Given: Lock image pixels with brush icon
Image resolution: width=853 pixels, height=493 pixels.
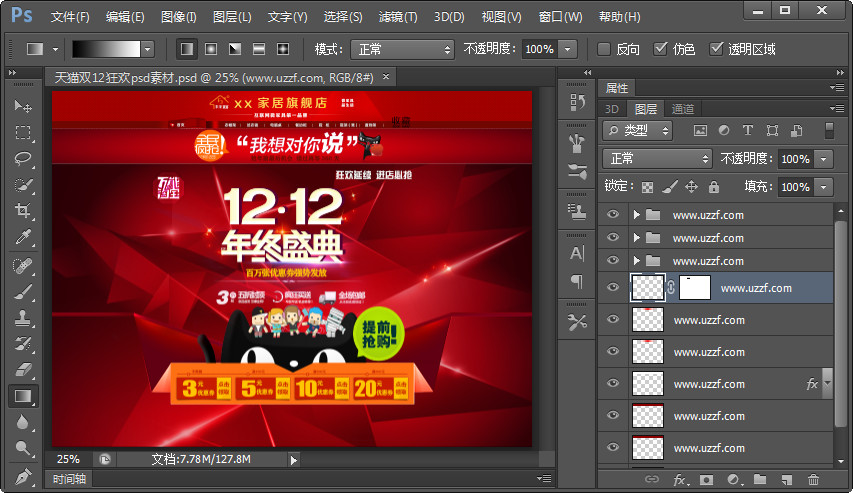Looking at the screenshot, I should tap(670, 187).
